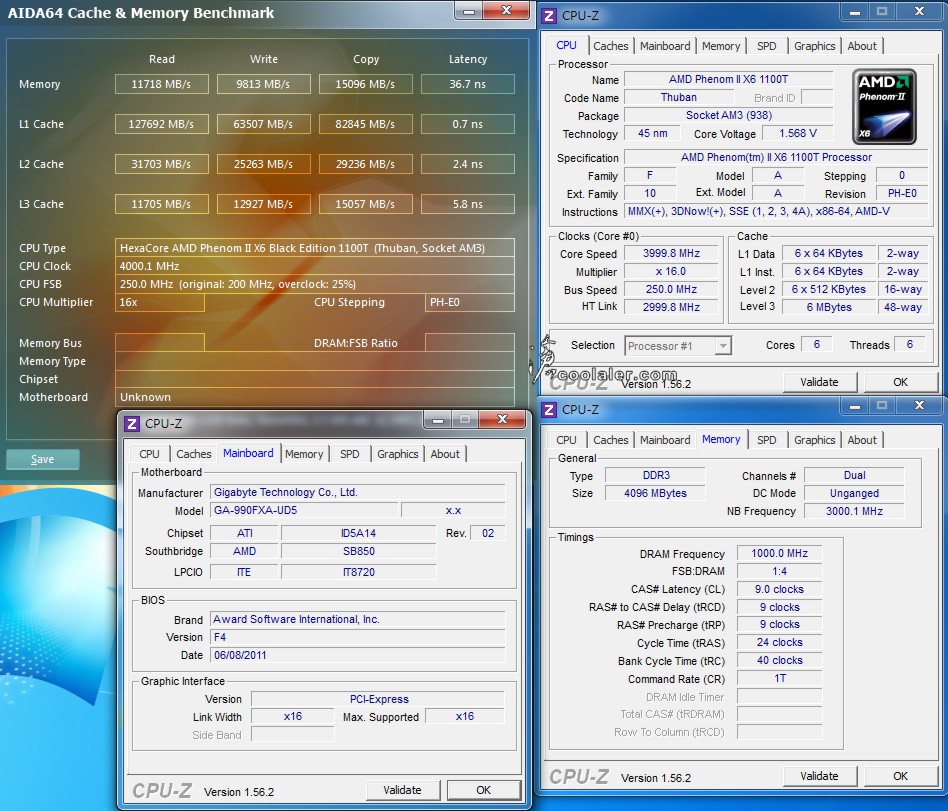Click the Package value Socket AM3 (938)
Viewport: 948px width, 811px height.
click(x=729, y=115)
